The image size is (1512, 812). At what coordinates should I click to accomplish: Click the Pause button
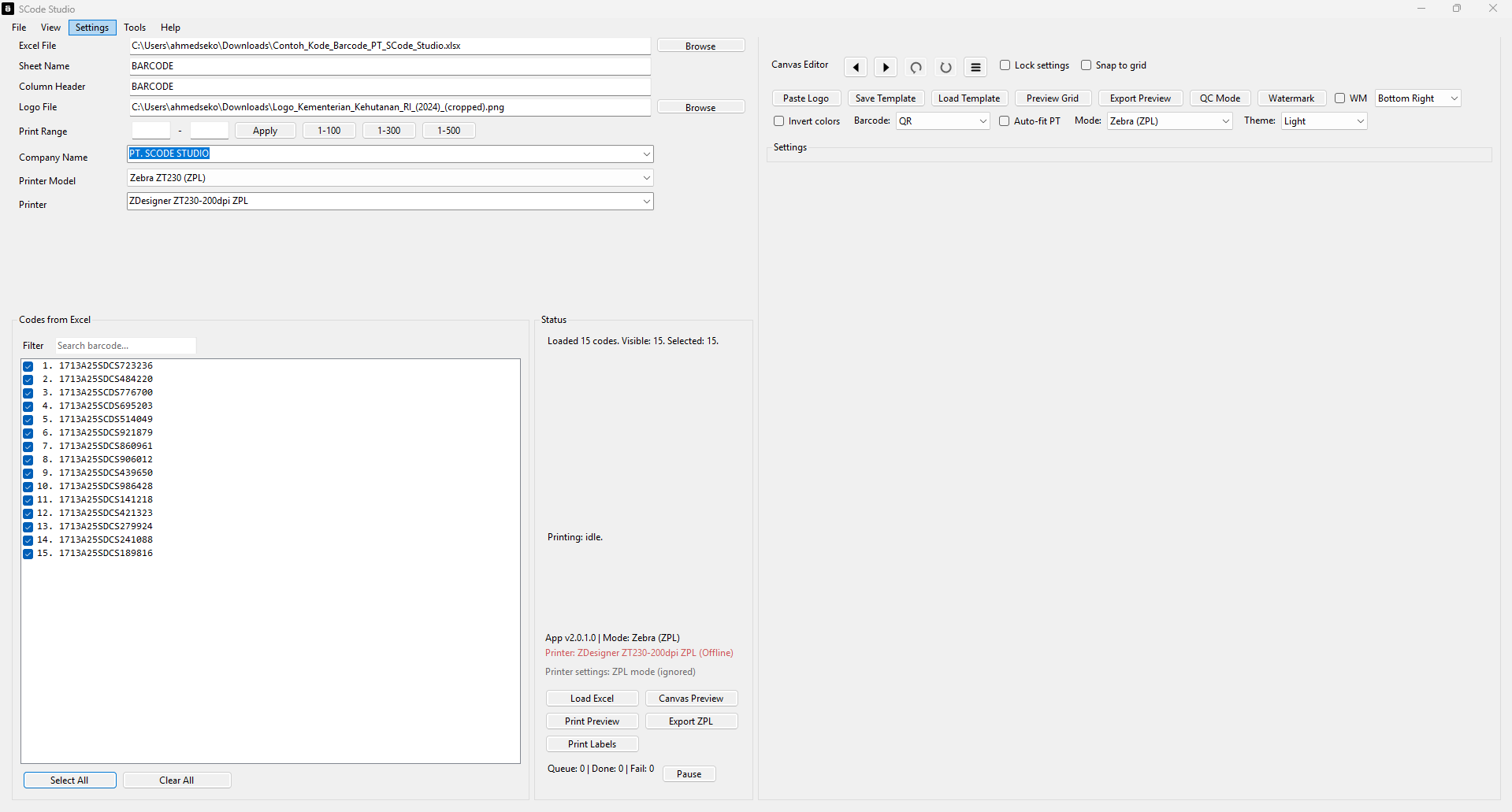tap(689, 774)
